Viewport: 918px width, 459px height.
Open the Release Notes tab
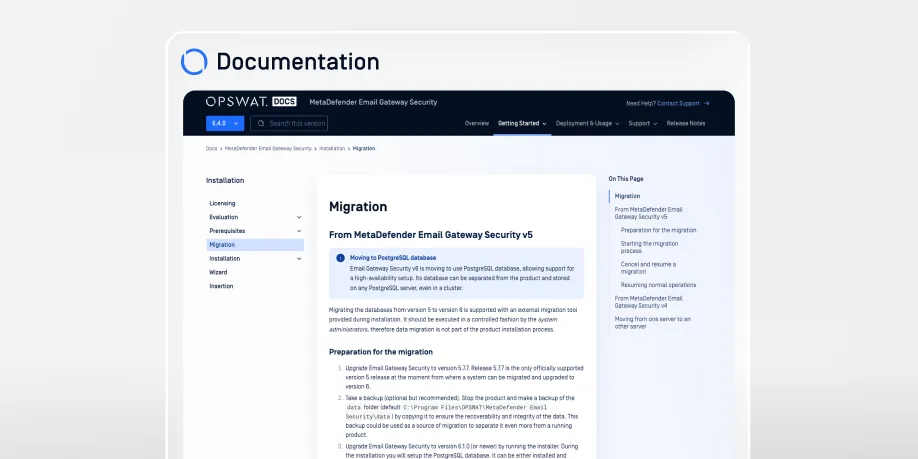(686, 124)
